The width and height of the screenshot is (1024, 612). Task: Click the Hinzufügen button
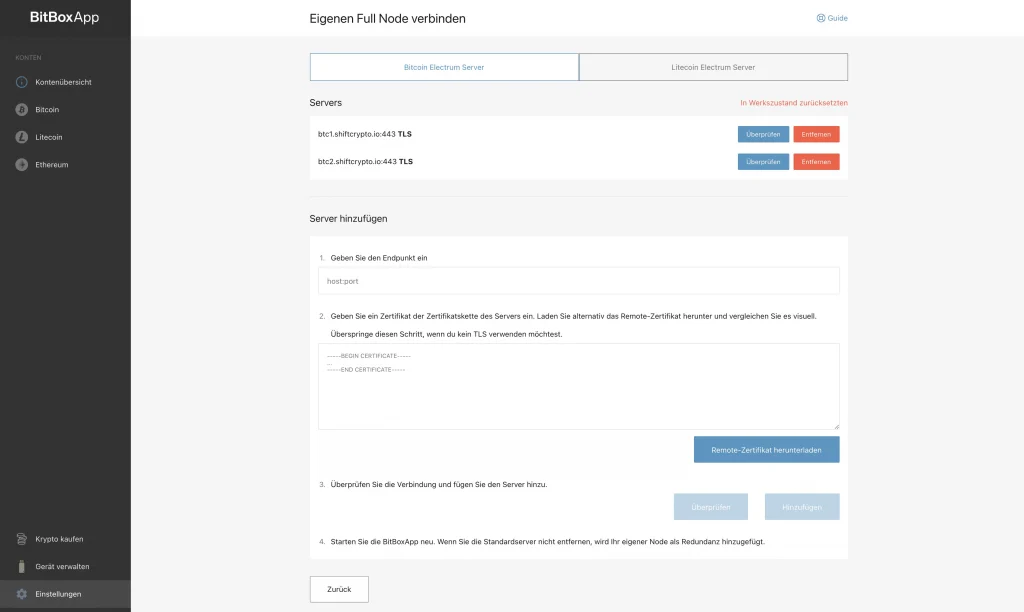click(x=802, y=507)
